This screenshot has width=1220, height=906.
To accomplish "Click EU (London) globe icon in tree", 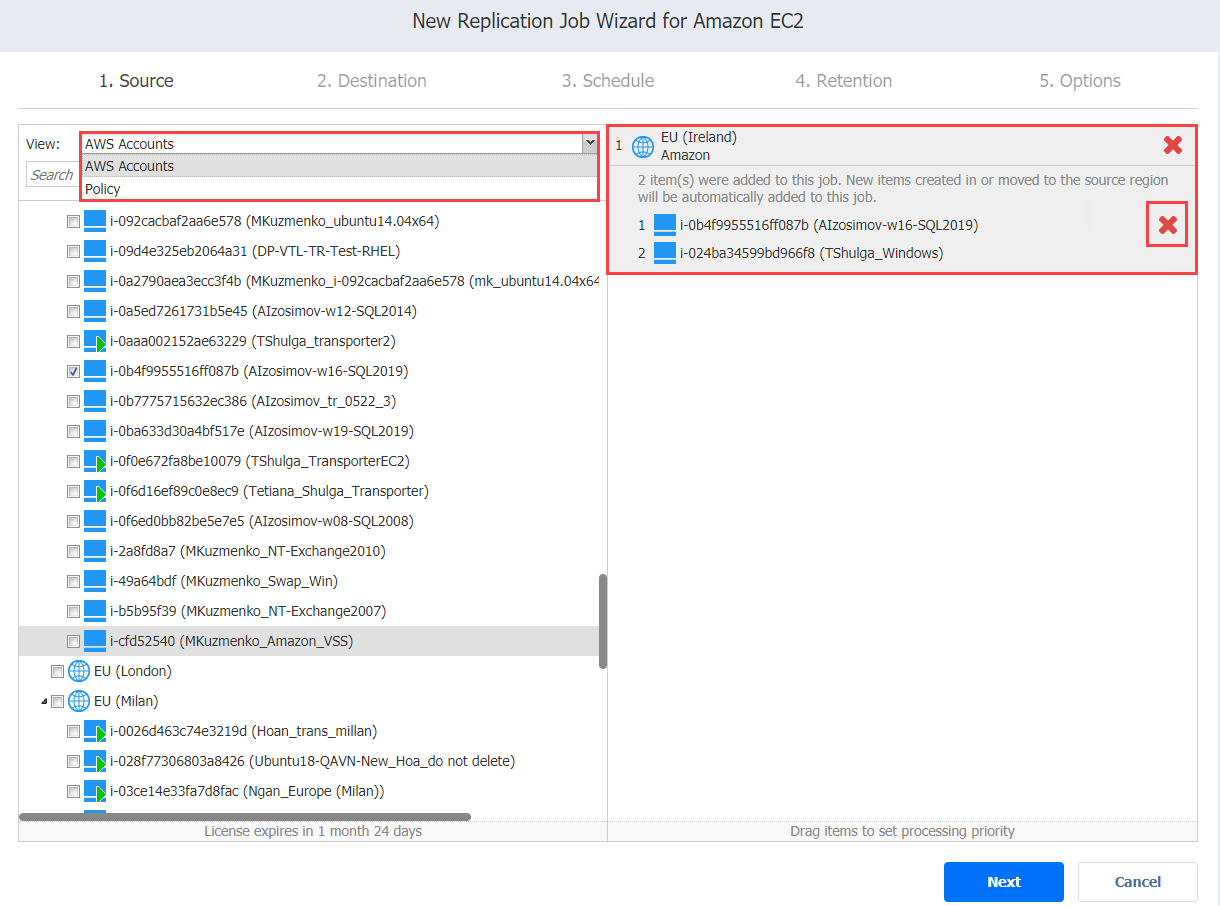I will click(x=79, y=671).
